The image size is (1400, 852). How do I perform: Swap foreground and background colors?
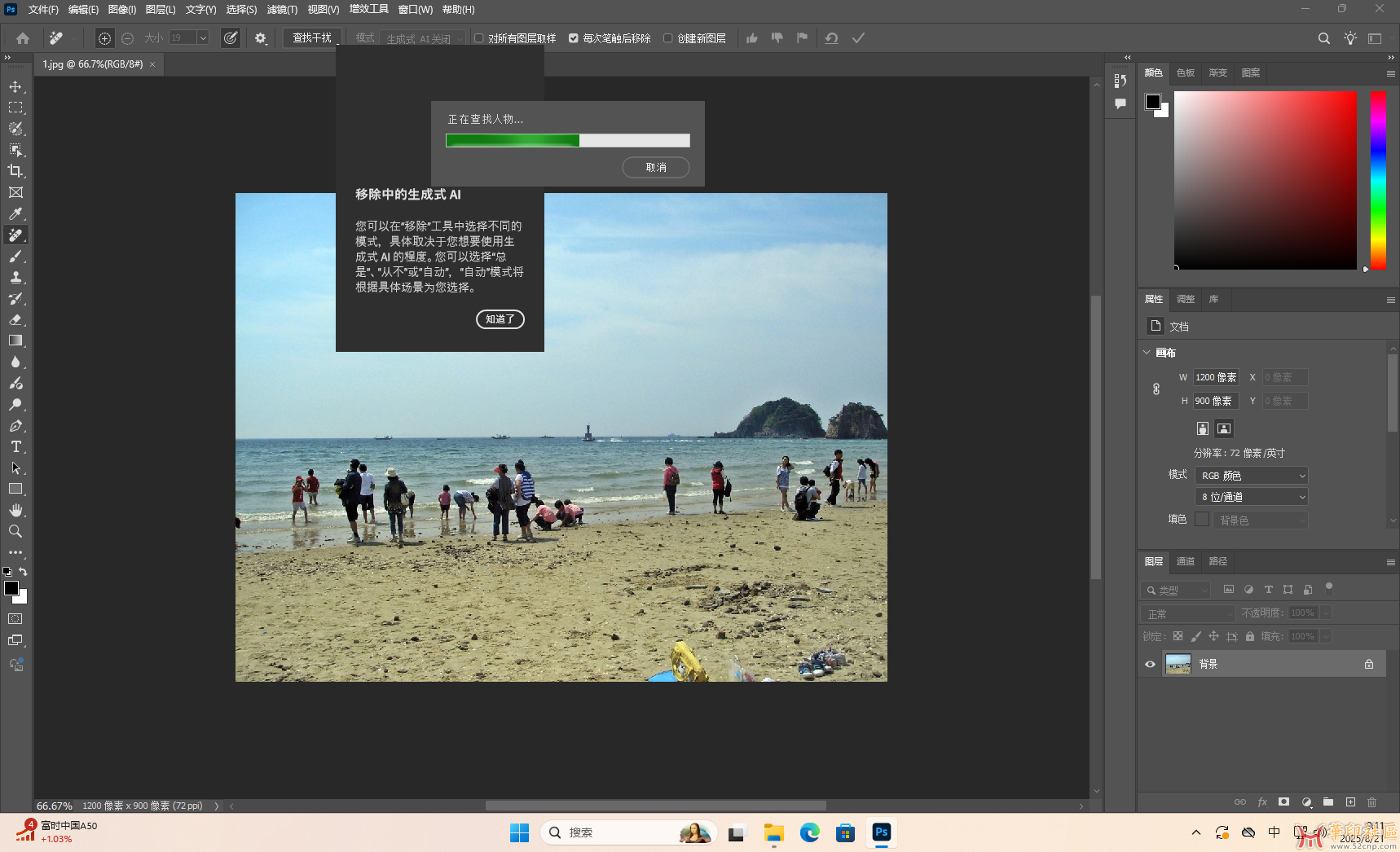point(23,572)
